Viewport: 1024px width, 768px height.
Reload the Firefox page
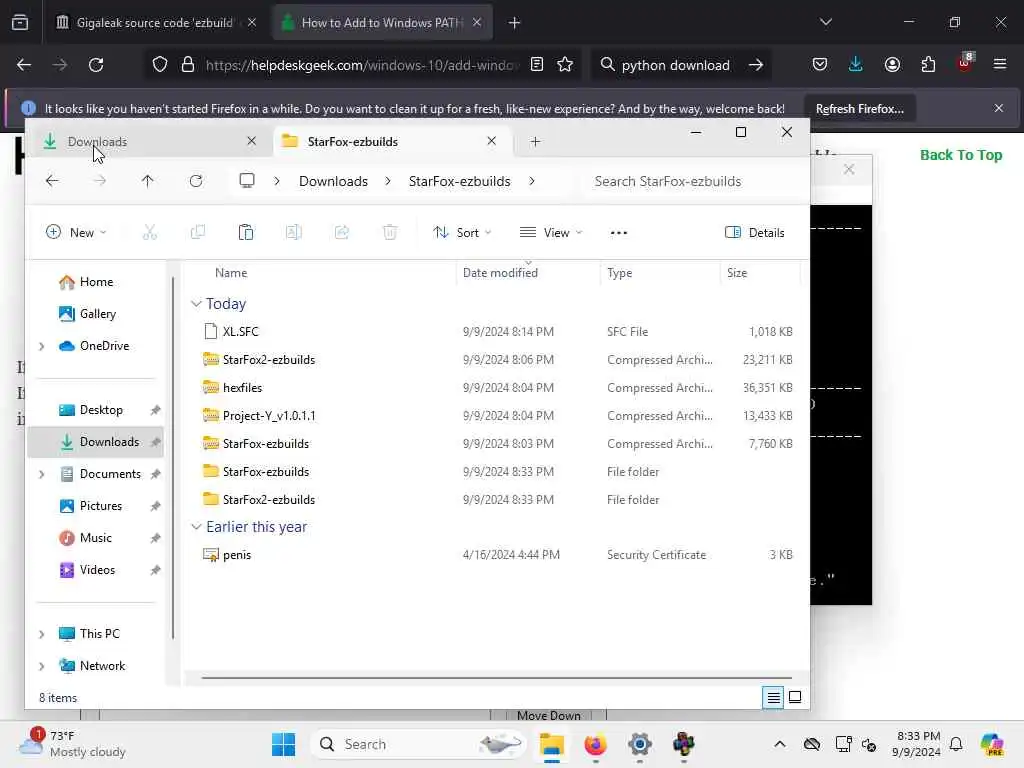click(96, 65)
